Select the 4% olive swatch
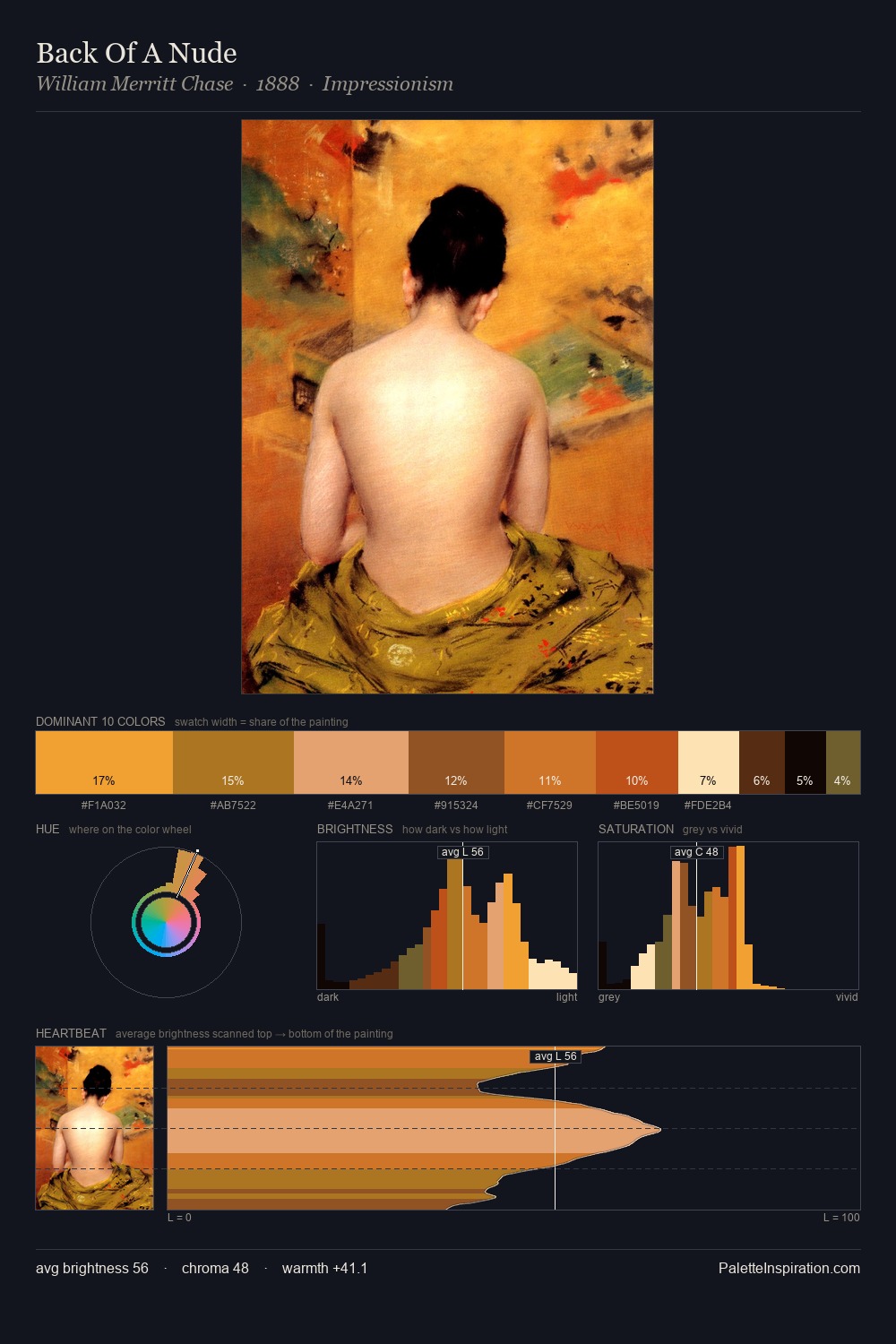Image resolution: width=896 pixels, height=1344 pixels. coord(843,762)
